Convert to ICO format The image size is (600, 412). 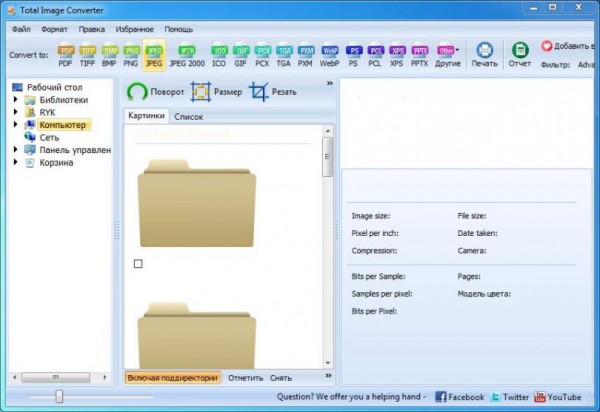219,55
